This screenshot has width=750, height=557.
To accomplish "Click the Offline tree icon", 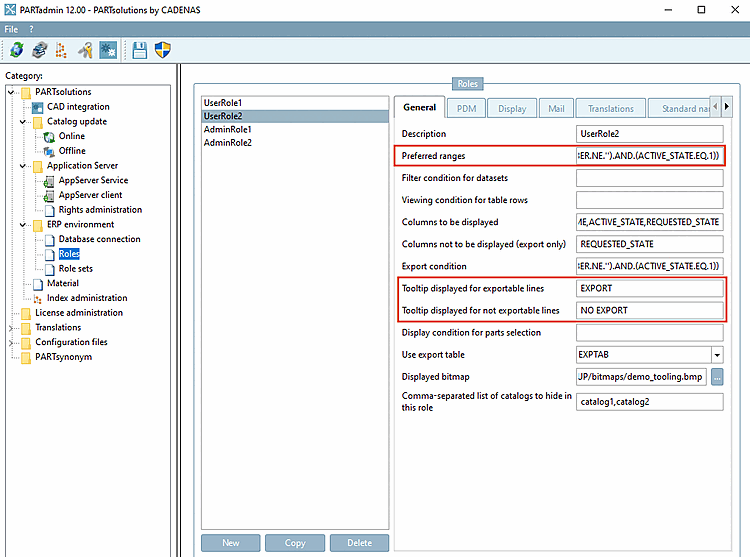I will [x=49, y=152].
